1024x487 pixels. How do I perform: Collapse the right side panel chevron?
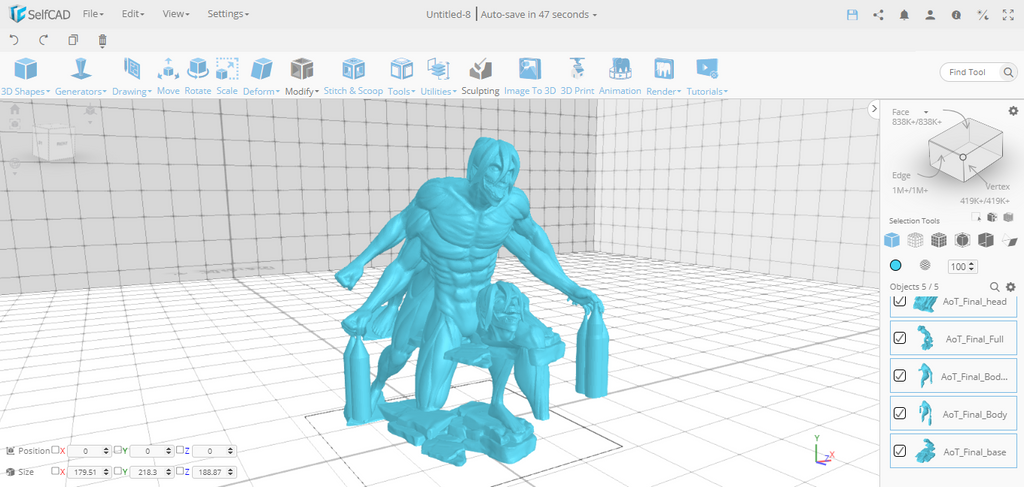875,110
